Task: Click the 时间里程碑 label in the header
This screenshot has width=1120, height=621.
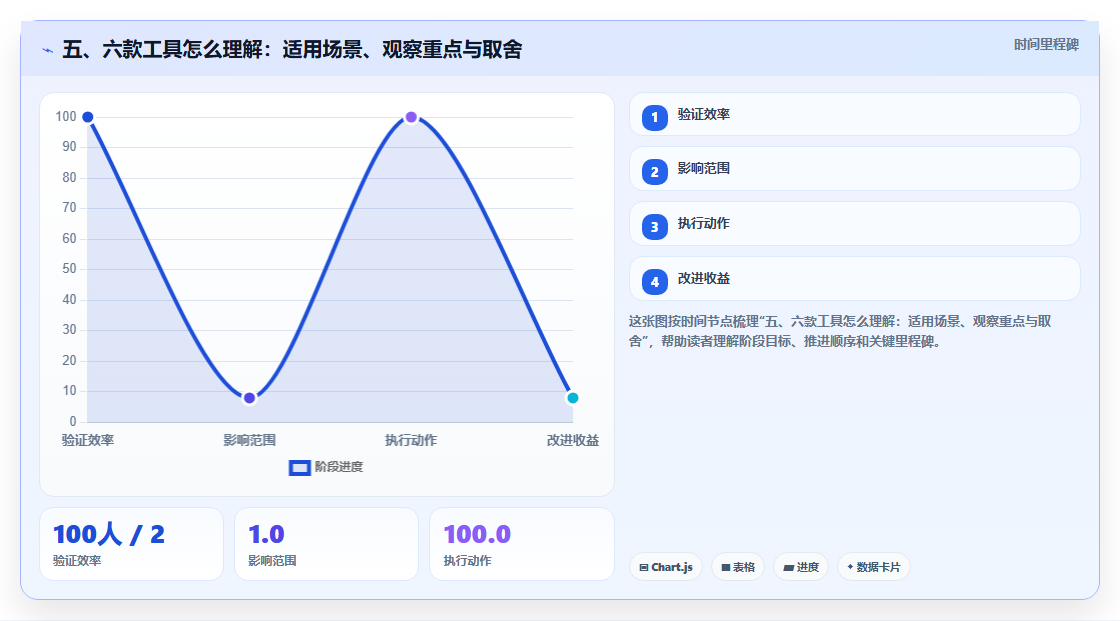Action: pyautogui.click(x=1046, y=44)
